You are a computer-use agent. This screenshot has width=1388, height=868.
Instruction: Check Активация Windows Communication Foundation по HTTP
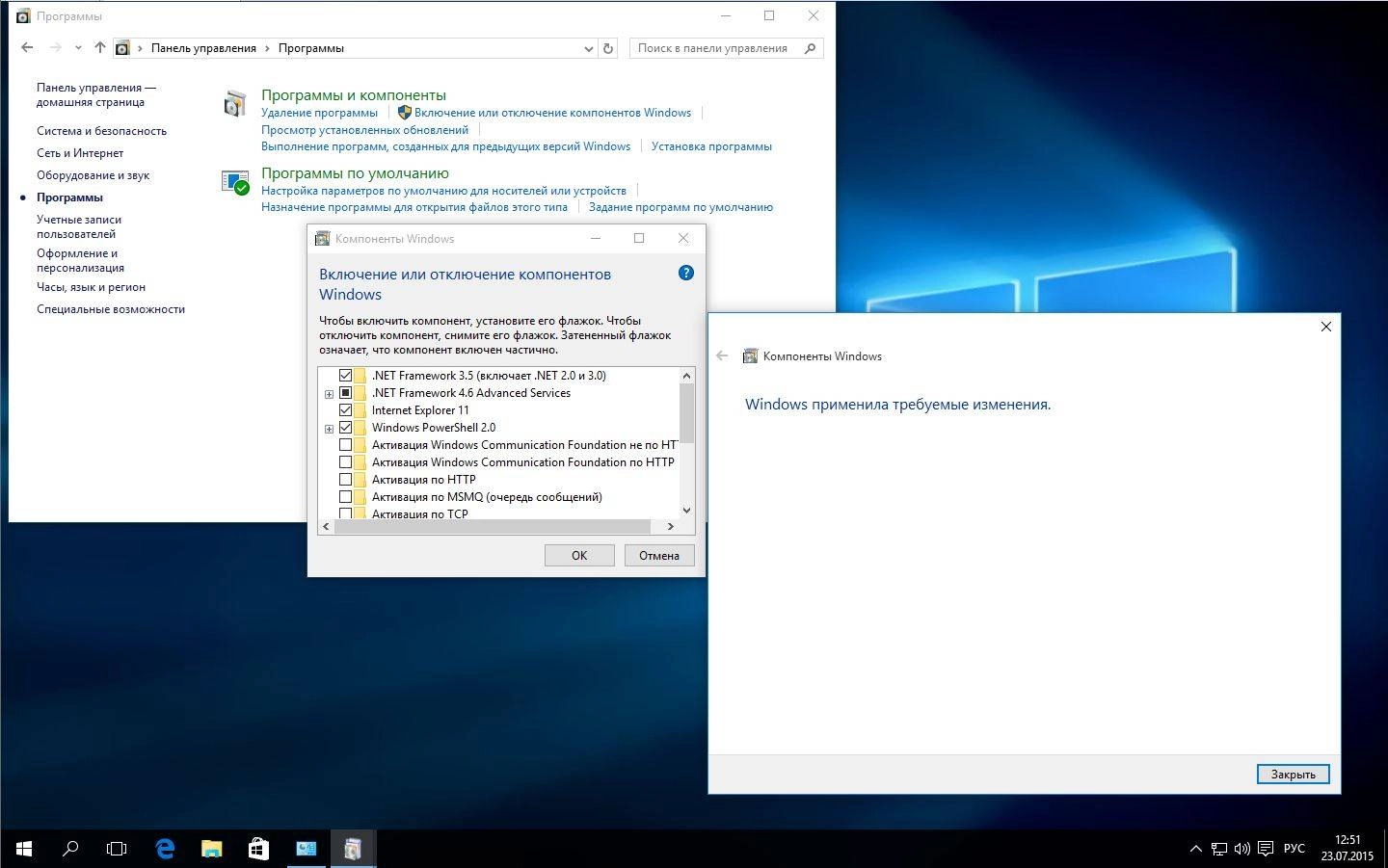click(x=345, y=462)
